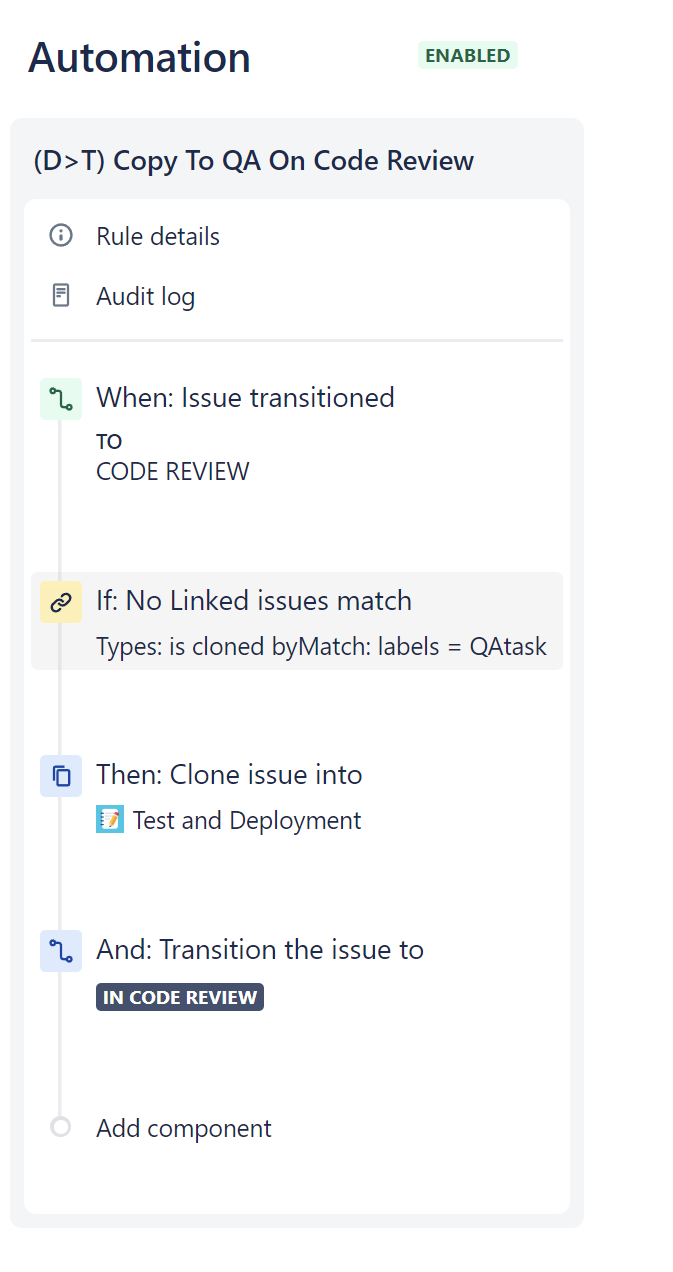Click the ENABLED status badge
The image size is (673, 1272).
click(467, 56)
